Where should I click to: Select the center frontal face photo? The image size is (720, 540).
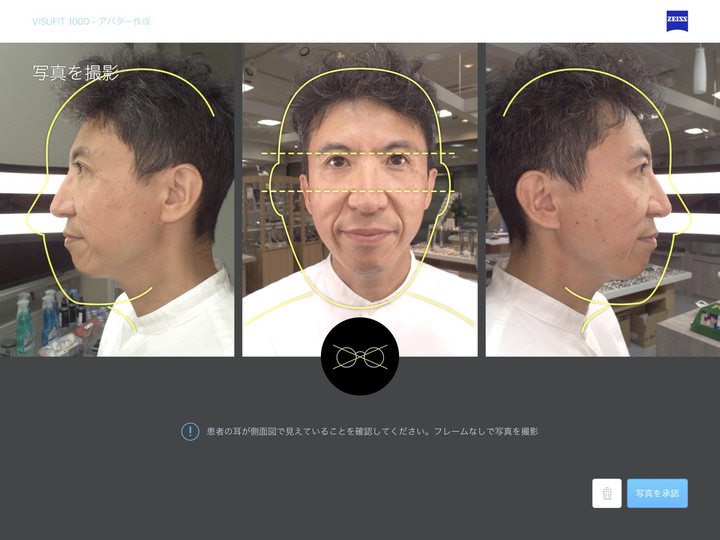pos(360,200)
